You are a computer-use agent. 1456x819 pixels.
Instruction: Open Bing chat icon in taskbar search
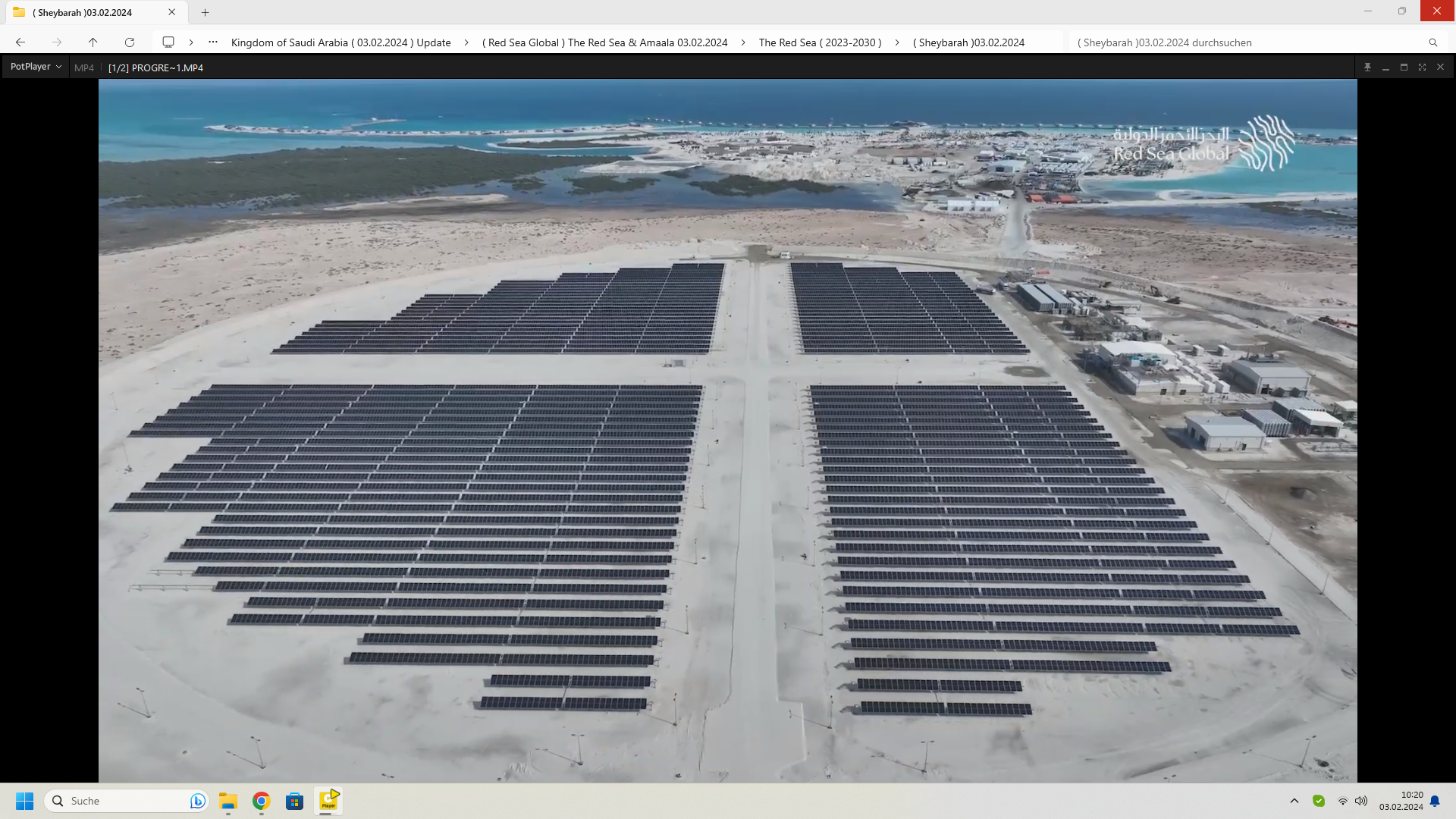[x=197, y=801]
